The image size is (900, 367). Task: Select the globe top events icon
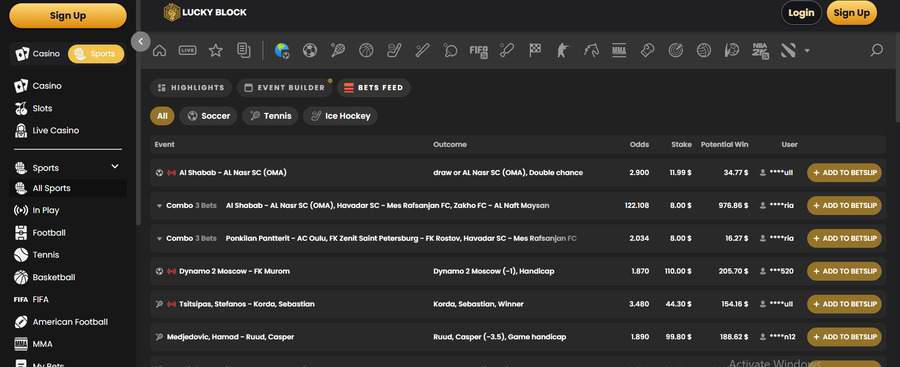(282, 51)
